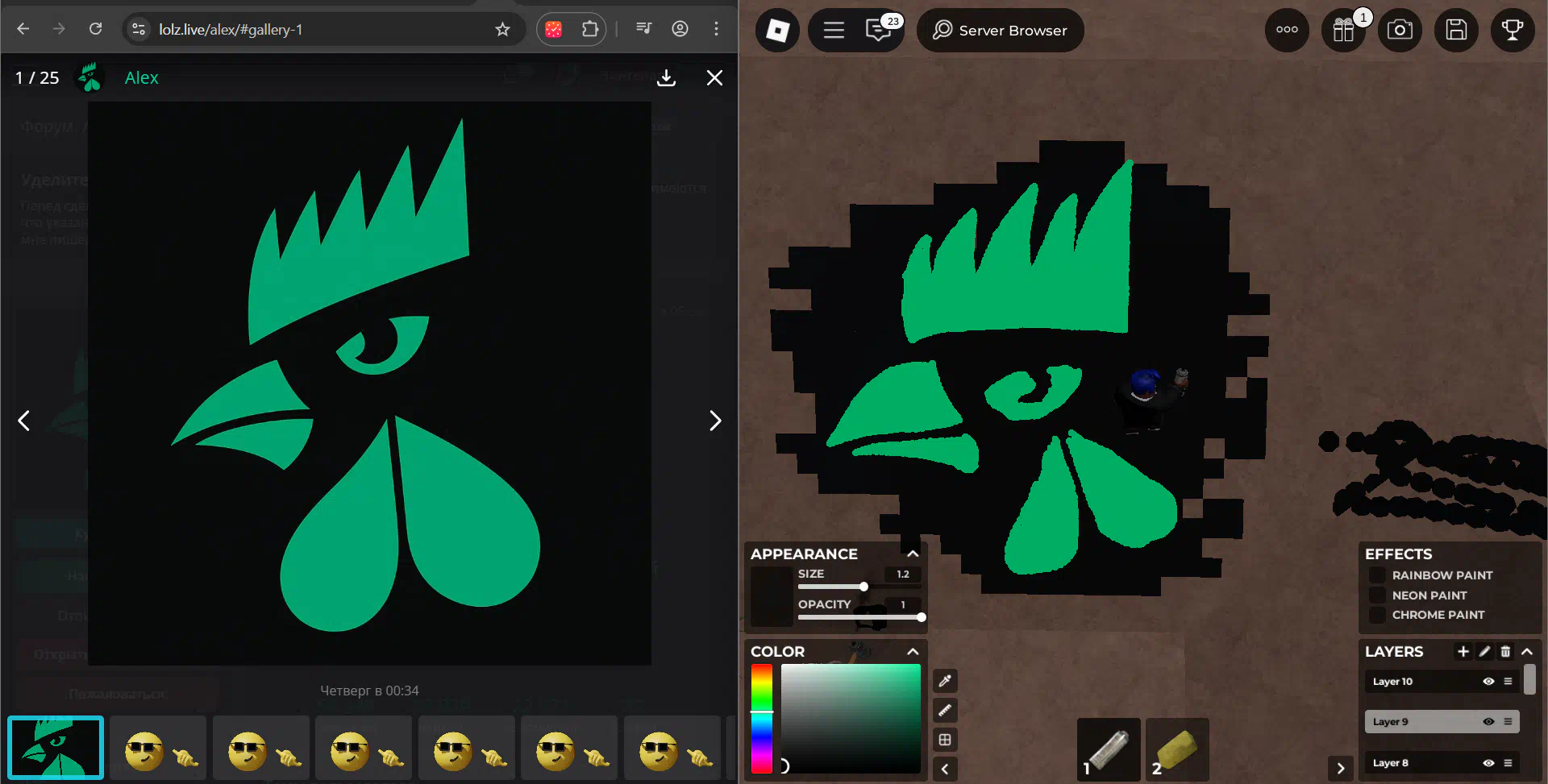Open the trophy leaderboard button

click(1513, 31)
